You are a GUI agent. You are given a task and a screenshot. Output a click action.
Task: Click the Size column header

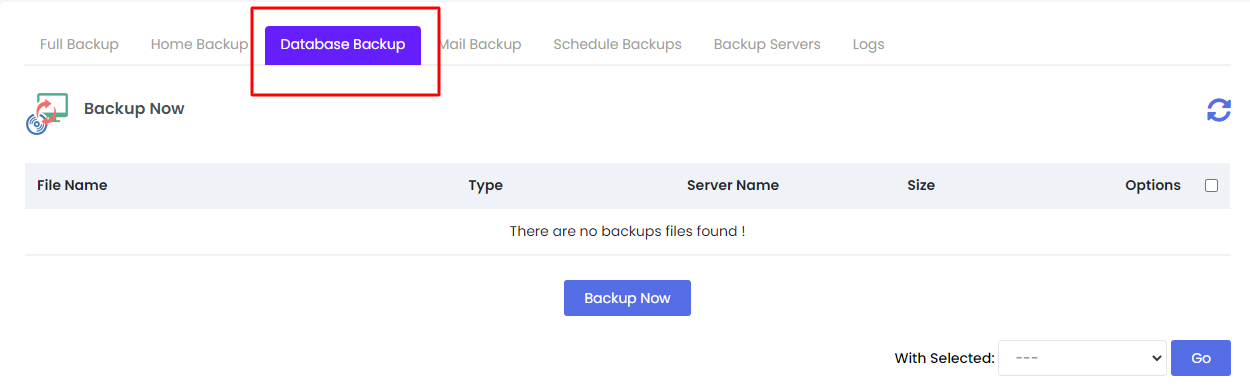click(x=921, y=185)
